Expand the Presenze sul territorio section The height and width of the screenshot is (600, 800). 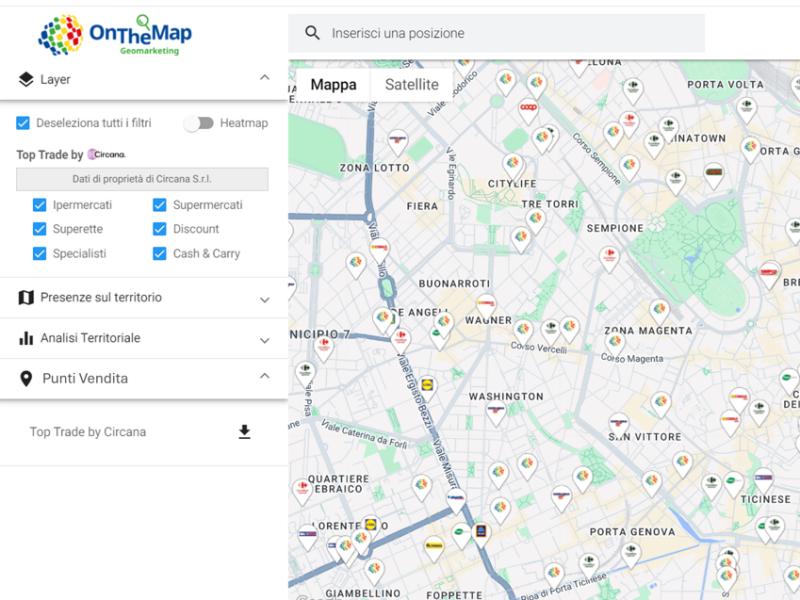coord(265,297)
